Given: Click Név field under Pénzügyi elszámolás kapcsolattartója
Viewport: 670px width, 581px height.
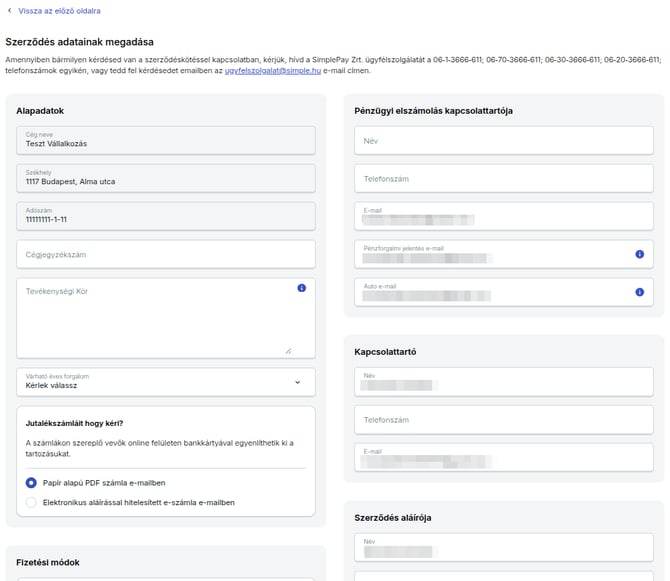Looking at the screenshot, I should point(503,140).
